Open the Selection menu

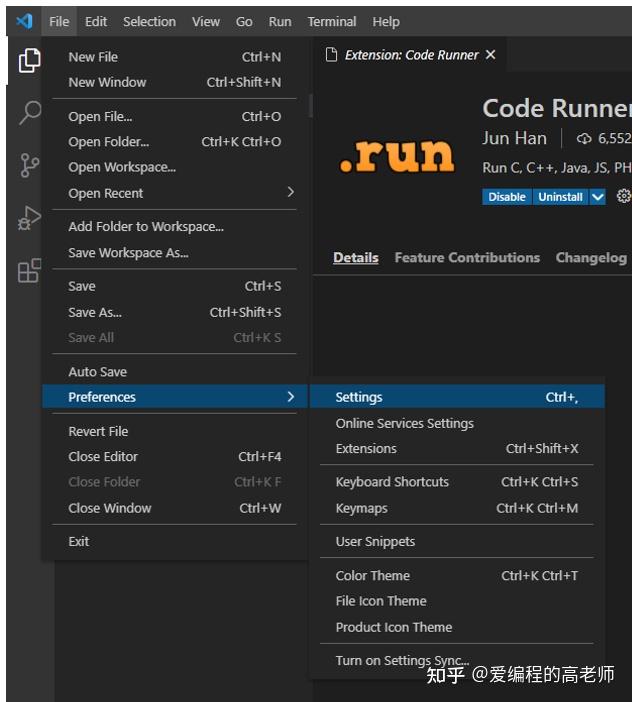(149, 21)
